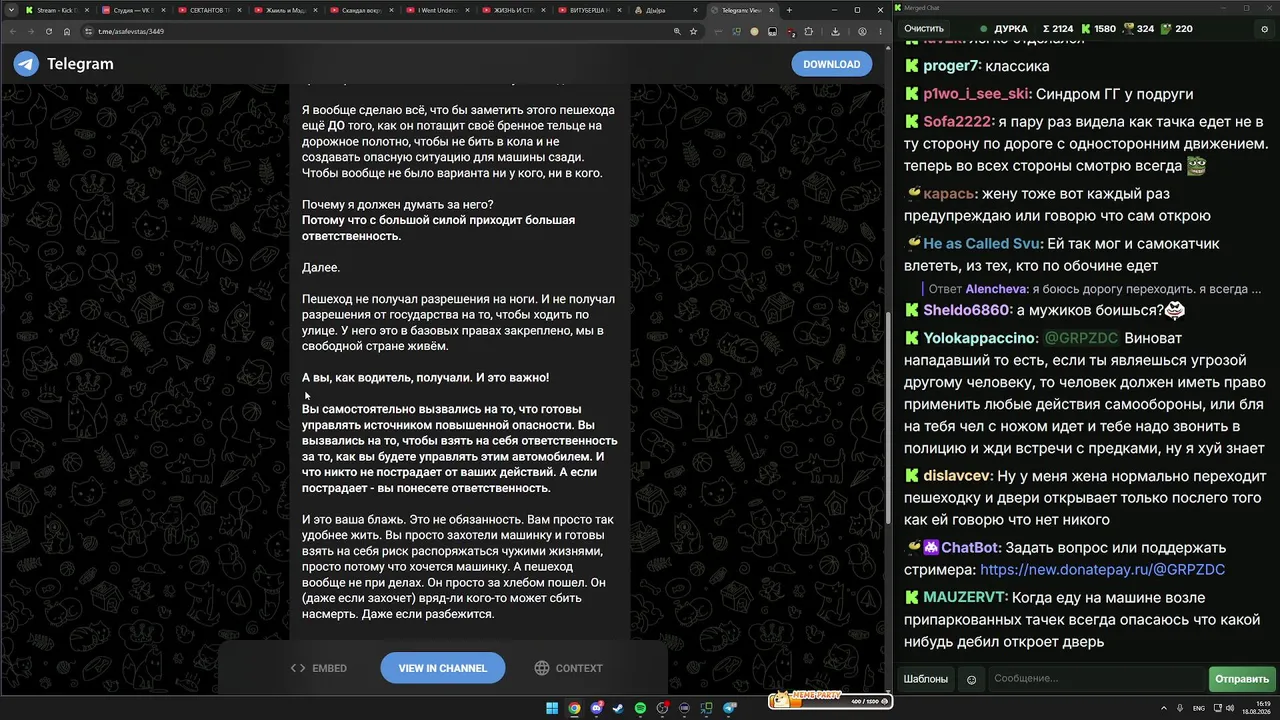The height and width of the screenshot is (720, 1280).
Task: Switch to the Студия — VK tab
Action: [133, 10]
